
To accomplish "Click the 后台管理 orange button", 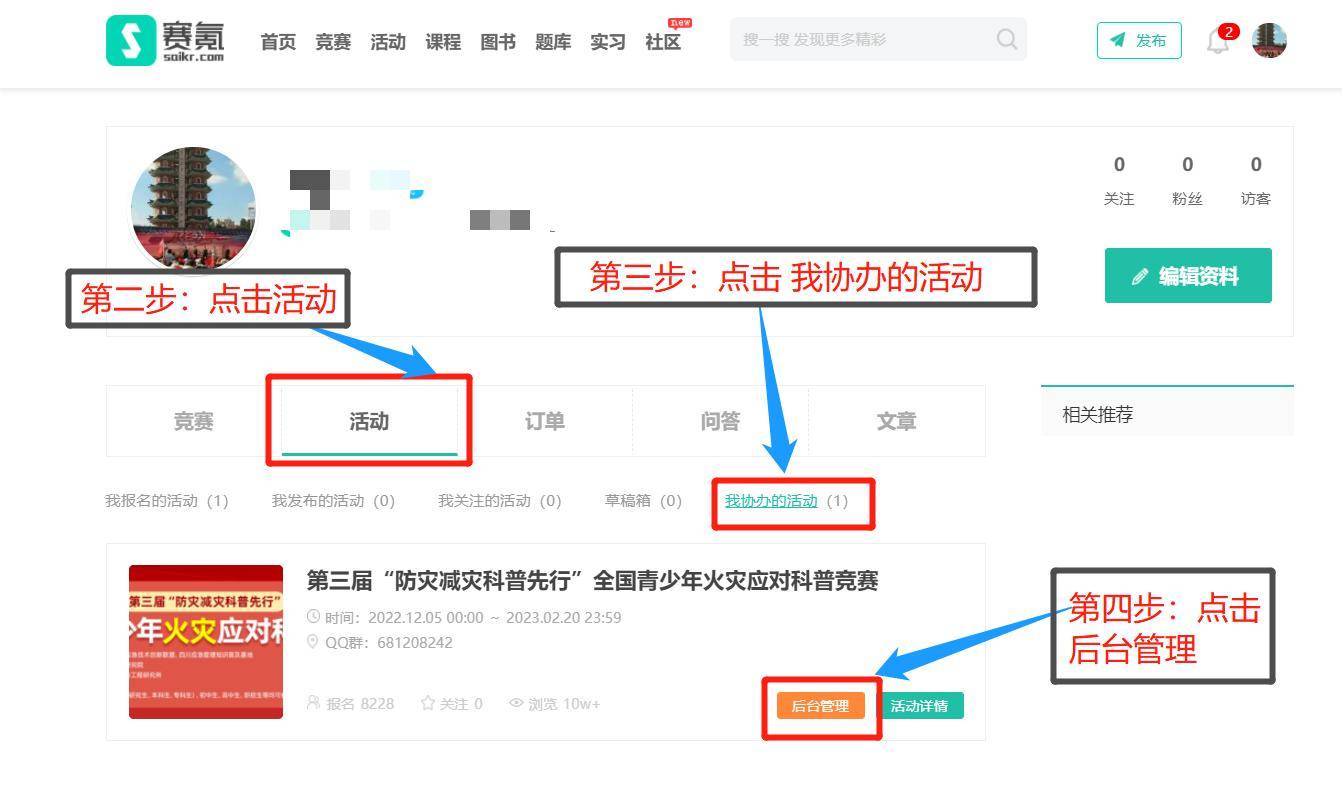I will [x=820, y=706].
